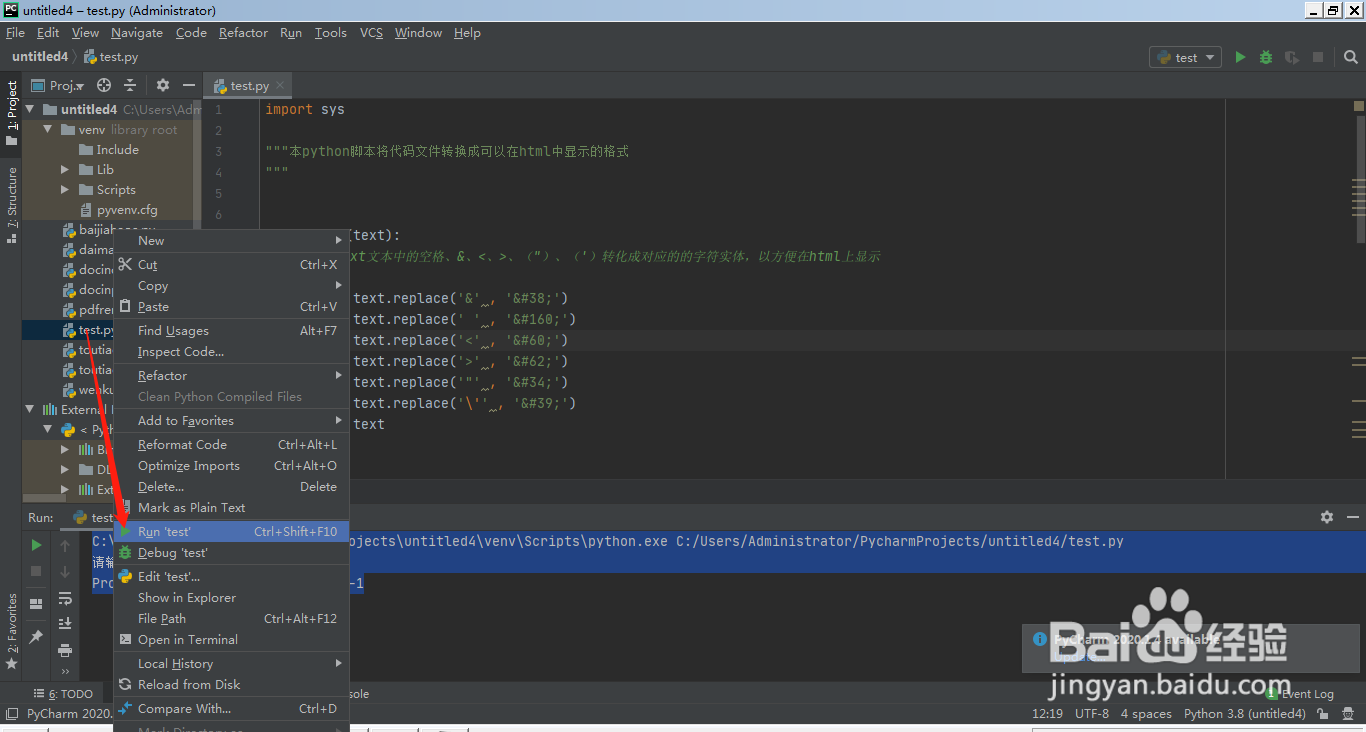Screen dimensions: 1366x732
Task: Open Run panel settings gear
Action: pyautogui.click(x=1327, y=517)
